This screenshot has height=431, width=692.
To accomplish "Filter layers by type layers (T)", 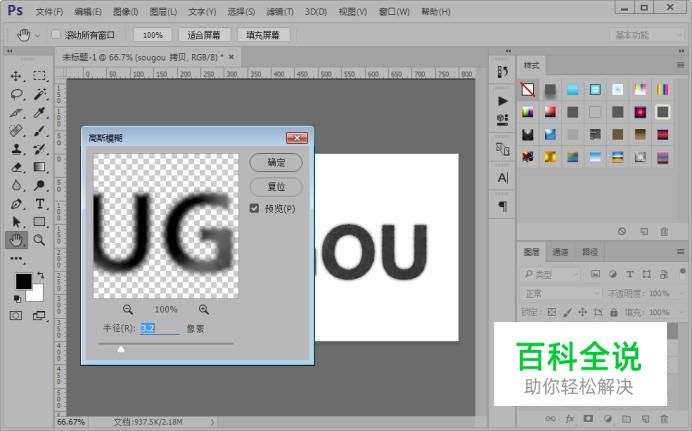I will (x=629, y=274).
